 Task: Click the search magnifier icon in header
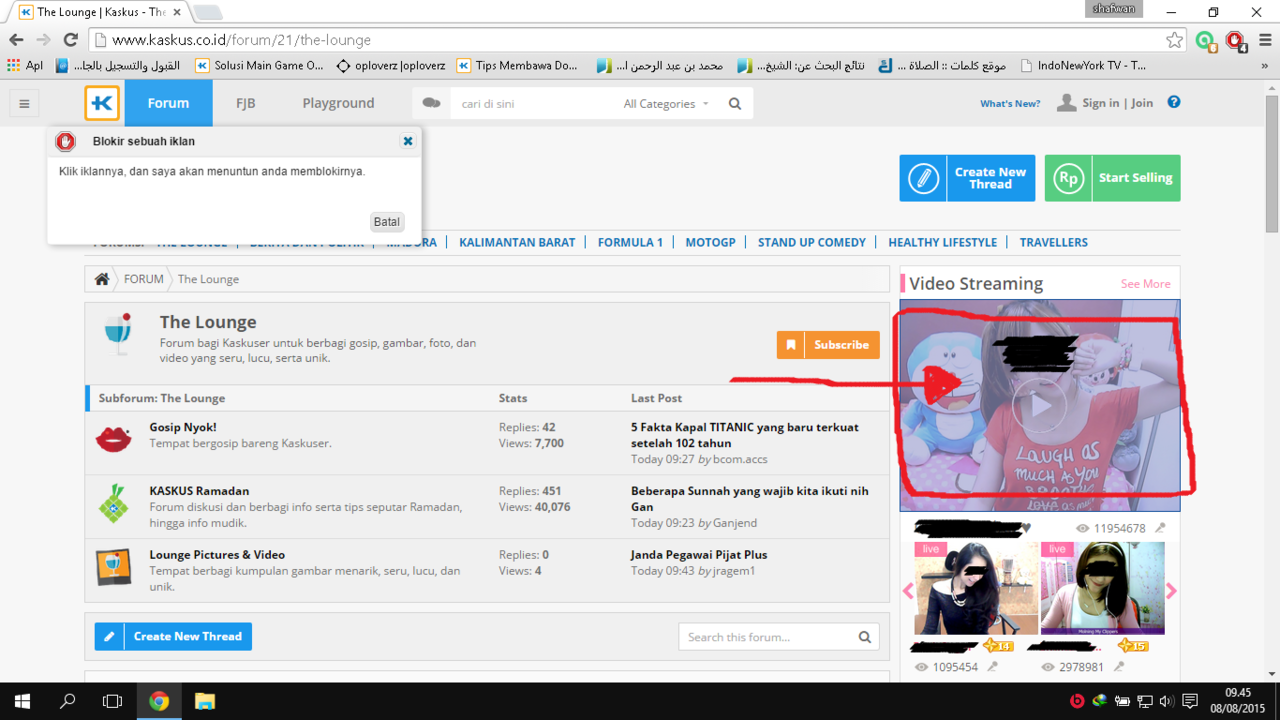[735, 103]
